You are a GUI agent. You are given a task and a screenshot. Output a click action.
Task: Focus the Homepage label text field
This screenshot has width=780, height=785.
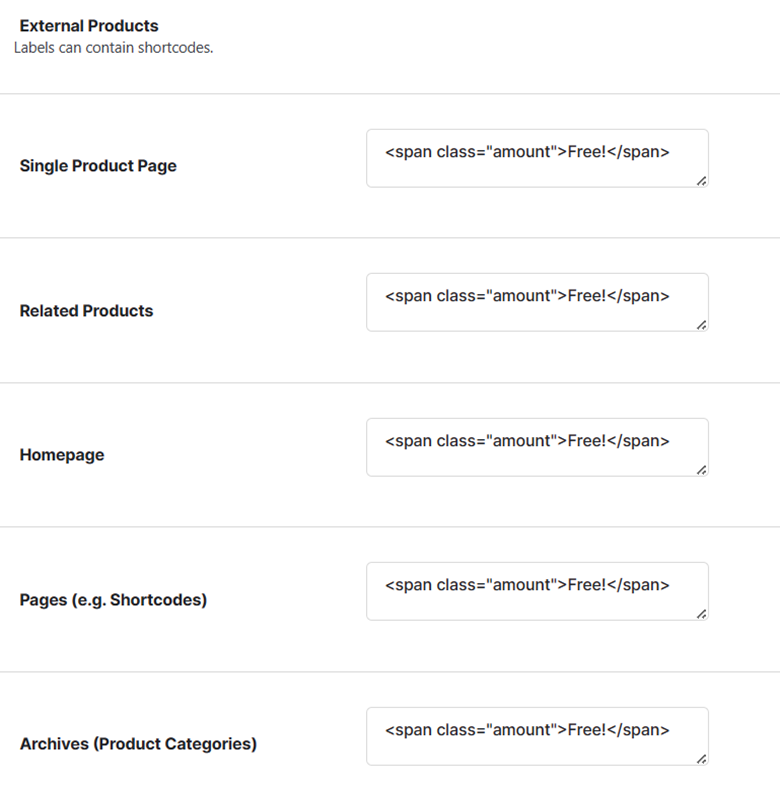point(537,447)
